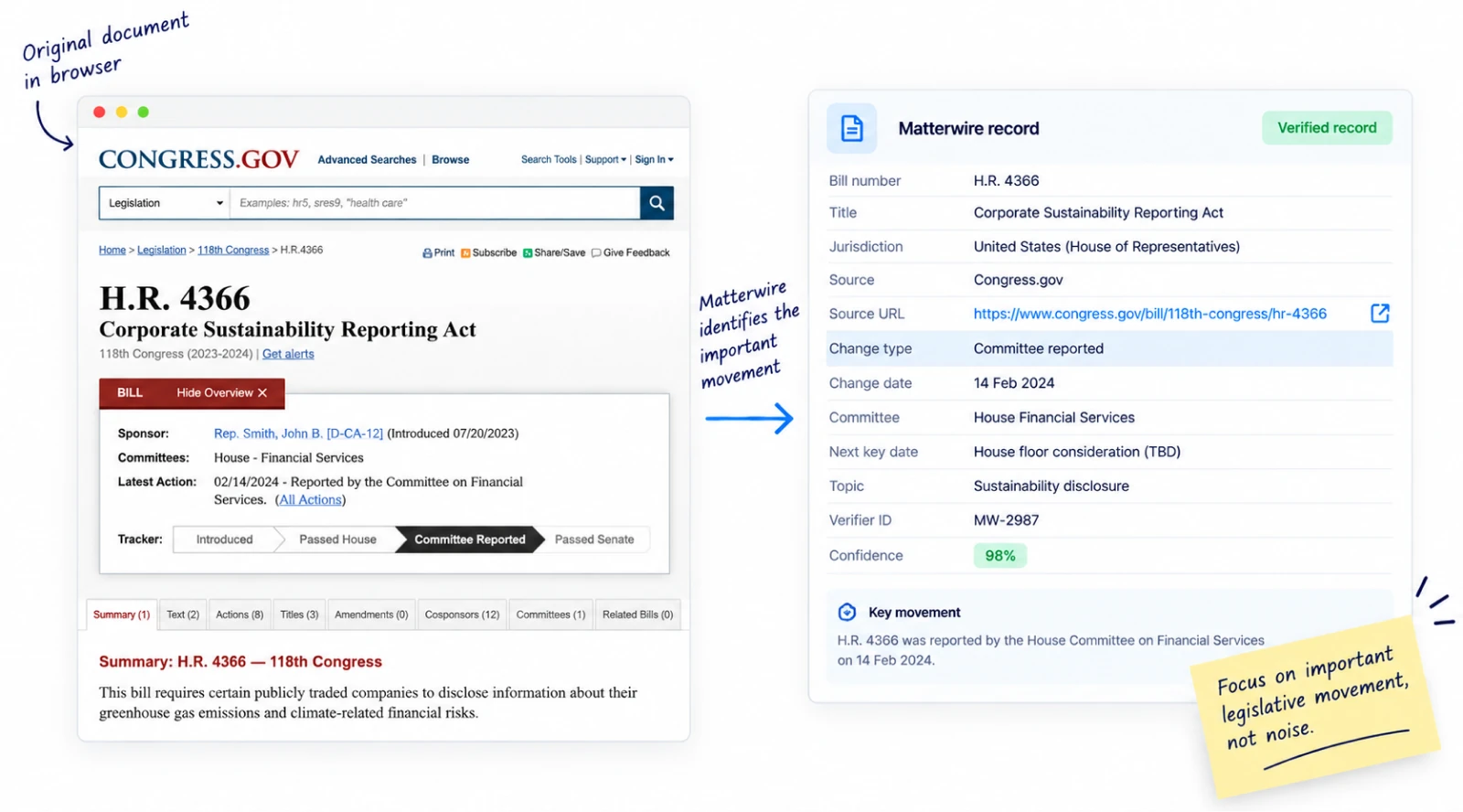Click the Verified record badge
Image resolution: width=1463 pixels, height=812 pixels.
click(1327, 128)
